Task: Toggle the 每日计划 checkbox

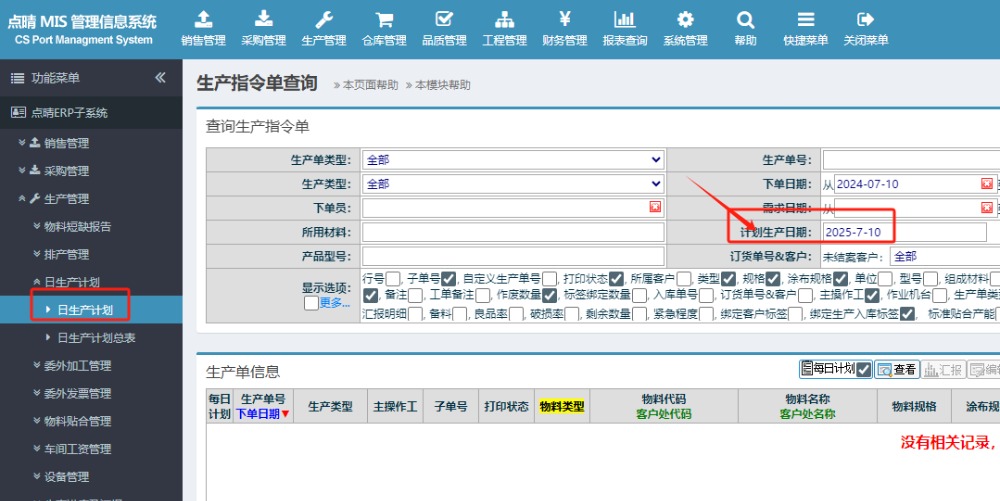Action: pyautogui.click(x=864, y=369)
